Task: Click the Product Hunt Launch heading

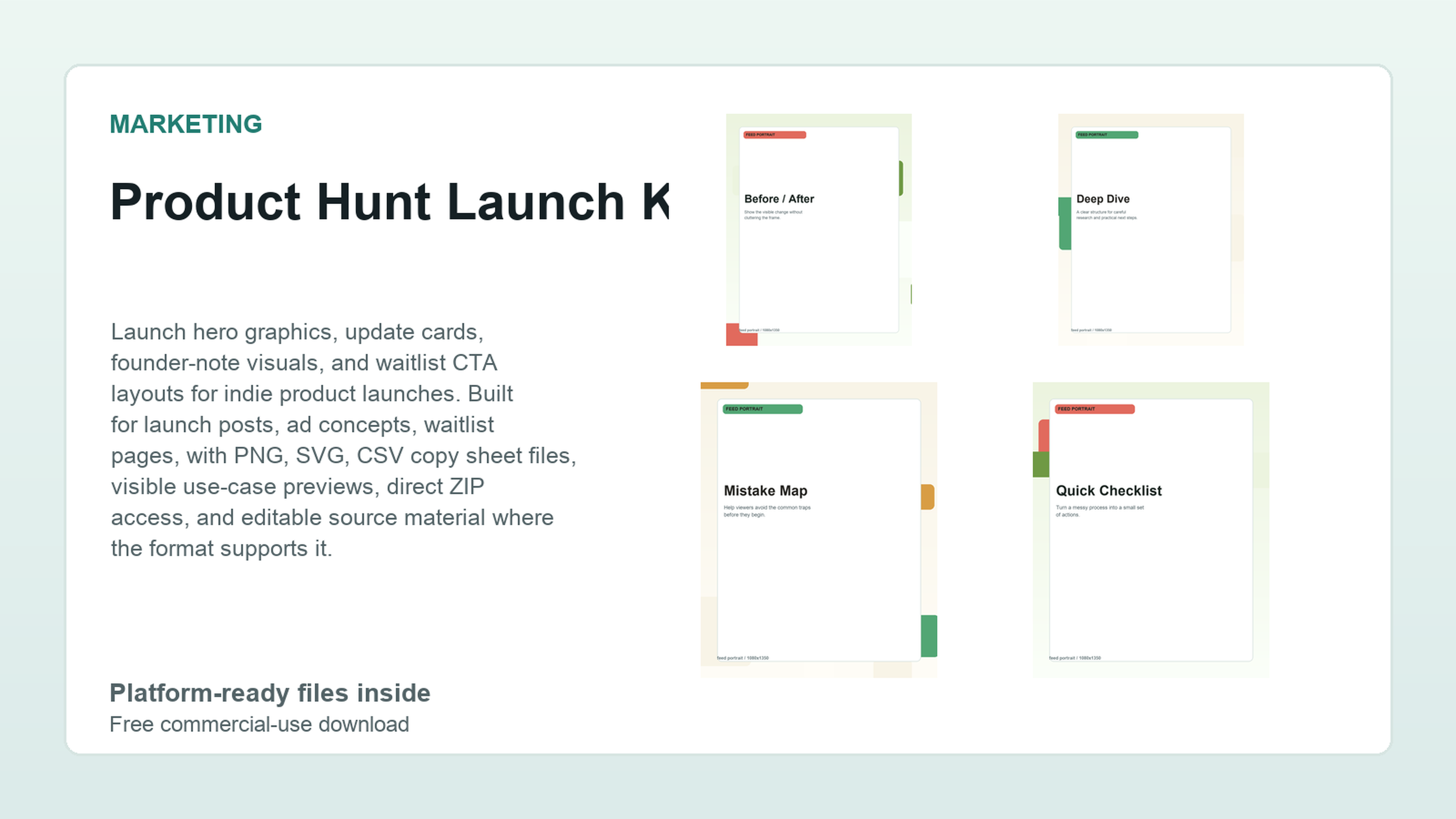Action: click(x=389, y=202)
